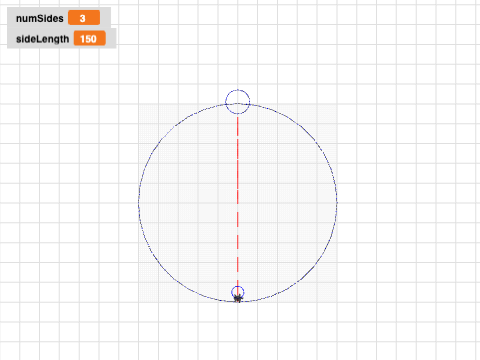This screenshot has height=360, width=480.
Task: Click inside the large circle left of the red line
Action: pyautogui.click(x=188, y=203)
